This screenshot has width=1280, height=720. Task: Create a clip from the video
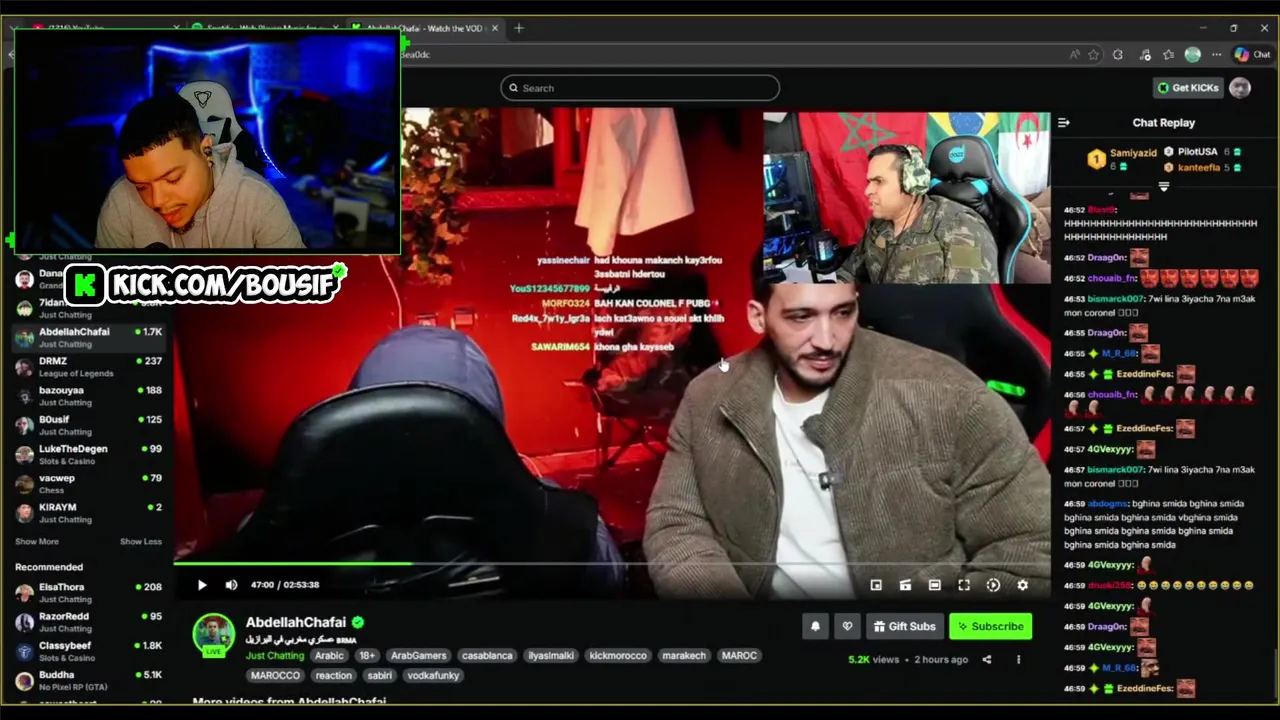coord(905,585)
